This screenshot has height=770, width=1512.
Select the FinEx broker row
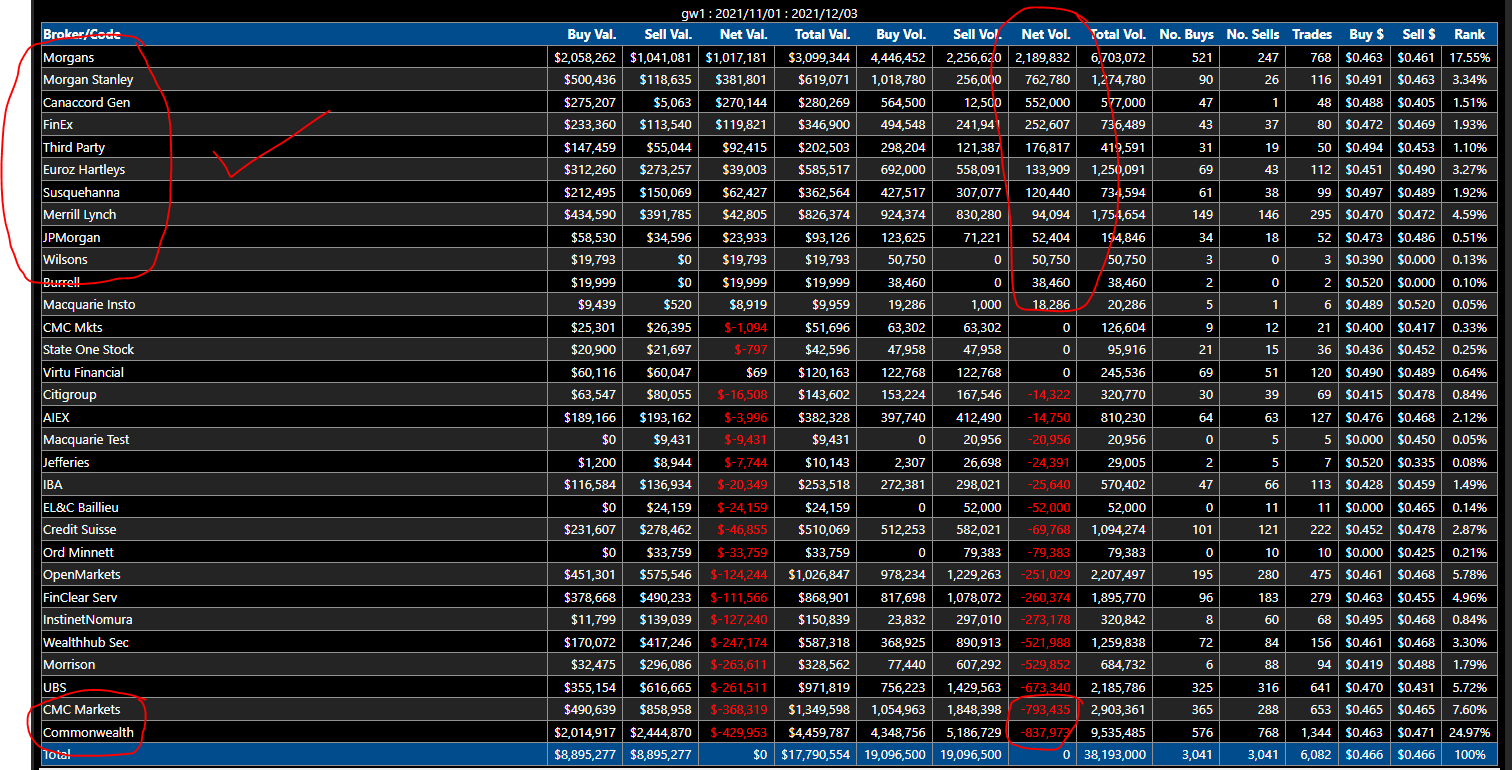tap(770, 125)
